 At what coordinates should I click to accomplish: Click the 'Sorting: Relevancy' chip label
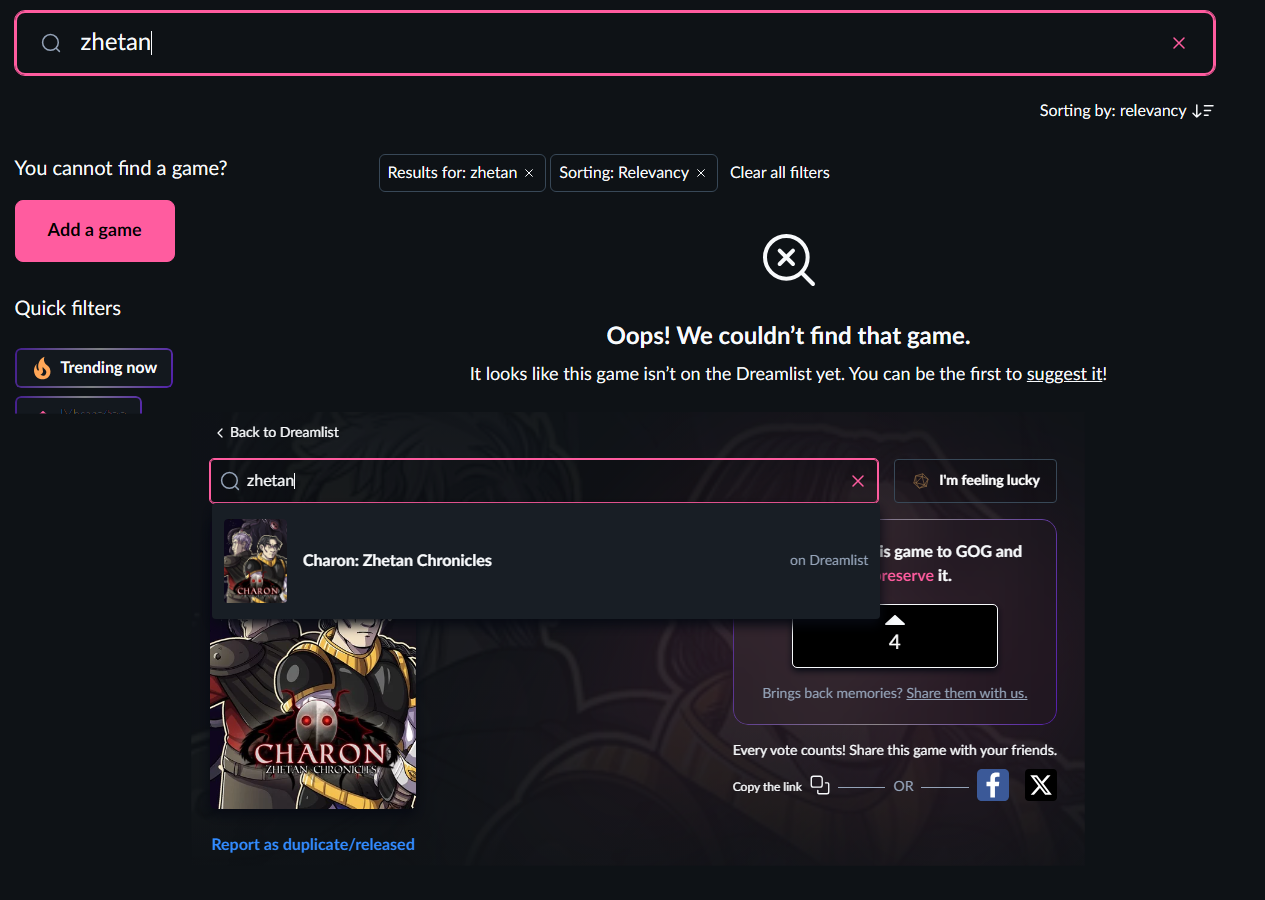[x=624, y=173]
